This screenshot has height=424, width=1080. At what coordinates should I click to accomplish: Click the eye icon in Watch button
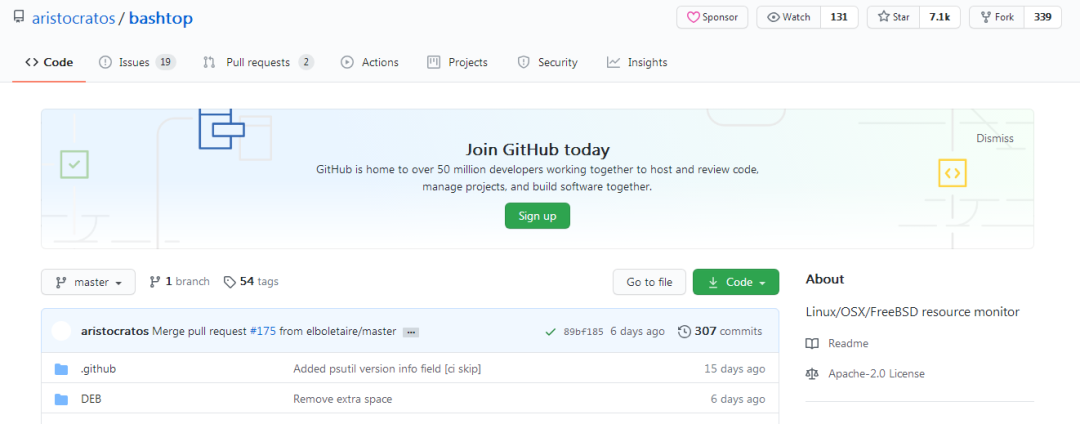(x=773, y=17)
